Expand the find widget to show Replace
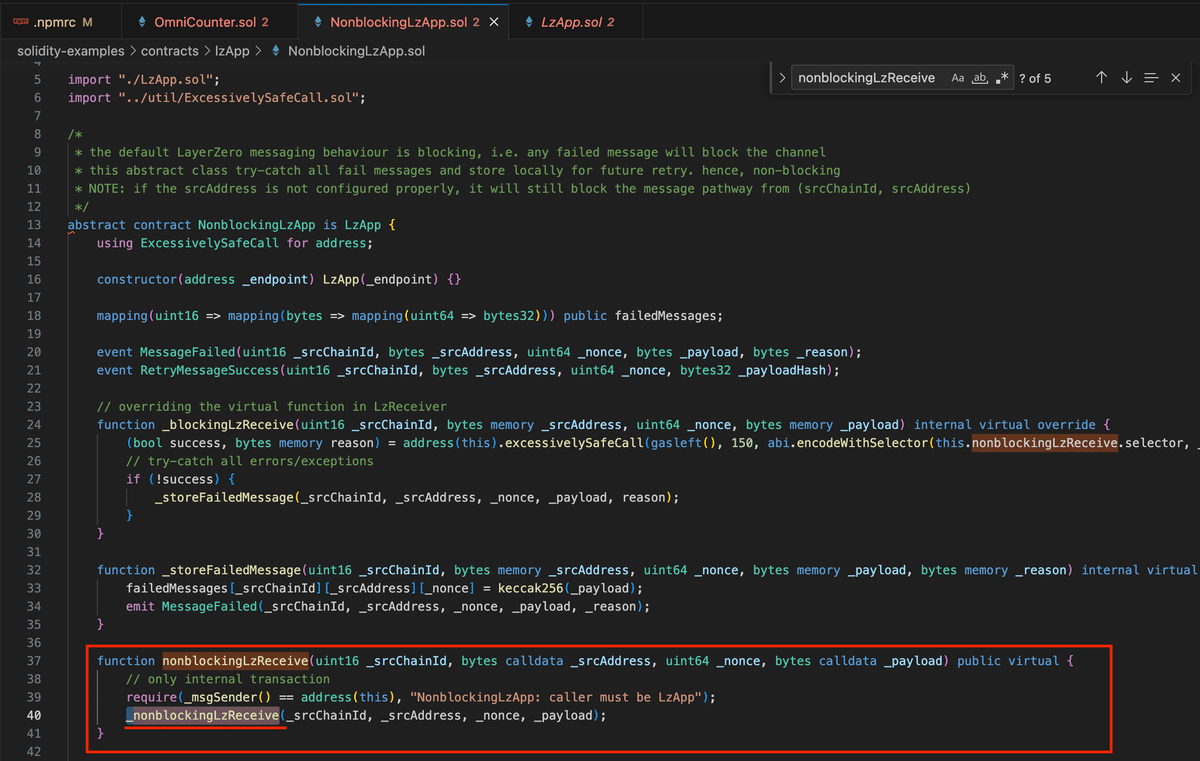 coord(782,78)
